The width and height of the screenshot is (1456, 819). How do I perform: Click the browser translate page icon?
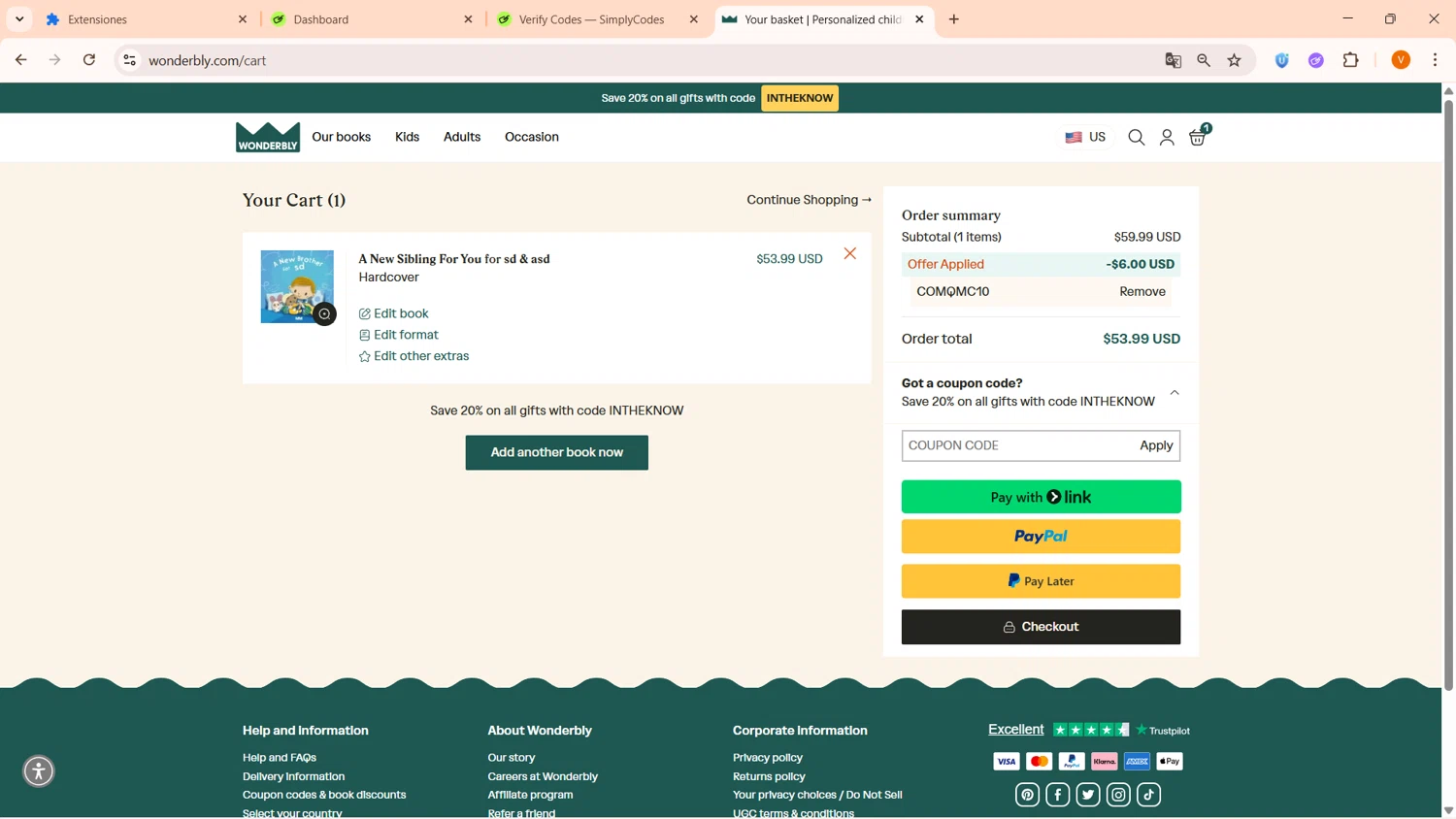tap(1174, 60)
